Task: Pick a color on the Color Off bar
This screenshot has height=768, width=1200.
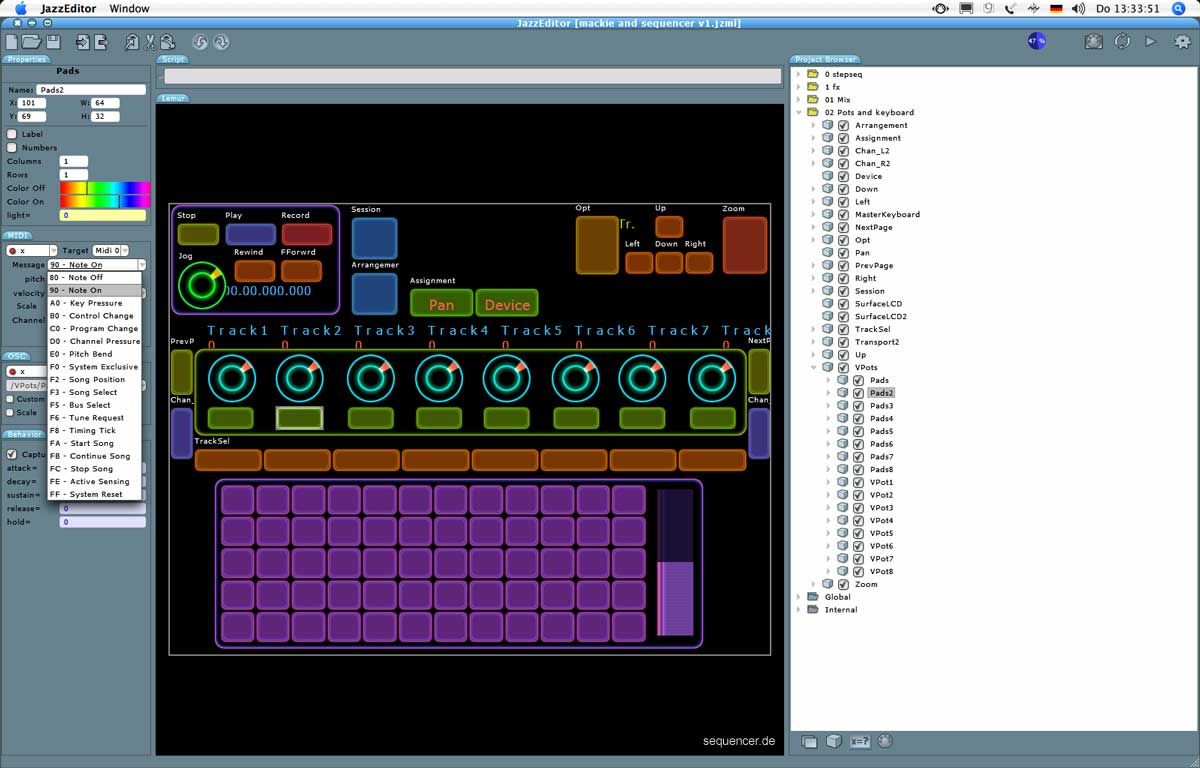Action: pyautogui.click(x=104, y=188)
